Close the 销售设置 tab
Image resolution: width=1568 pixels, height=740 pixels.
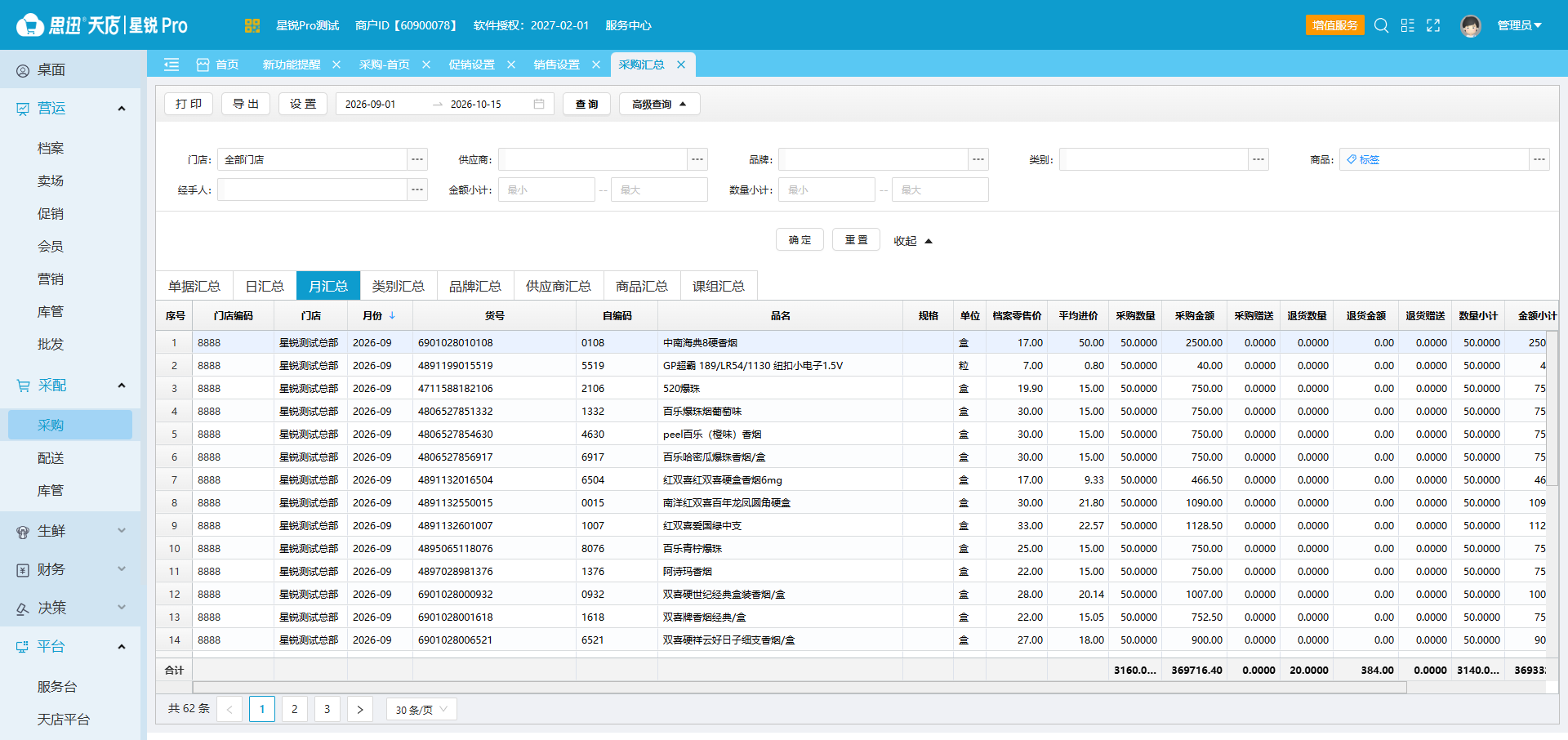tap(596, 65)
